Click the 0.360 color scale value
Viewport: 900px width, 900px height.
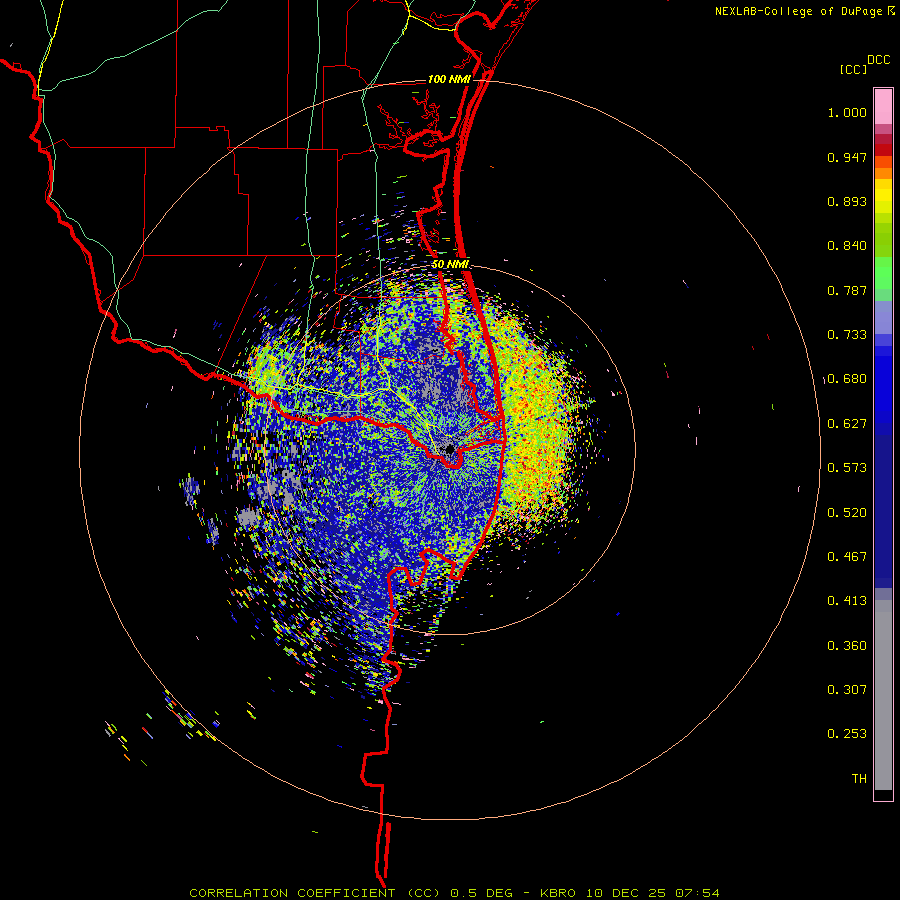847,646
